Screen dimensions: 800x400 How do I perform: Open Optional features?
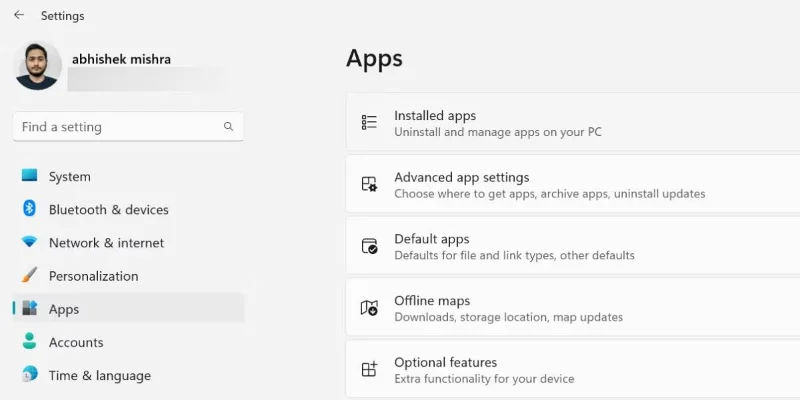tap(573, 369)
